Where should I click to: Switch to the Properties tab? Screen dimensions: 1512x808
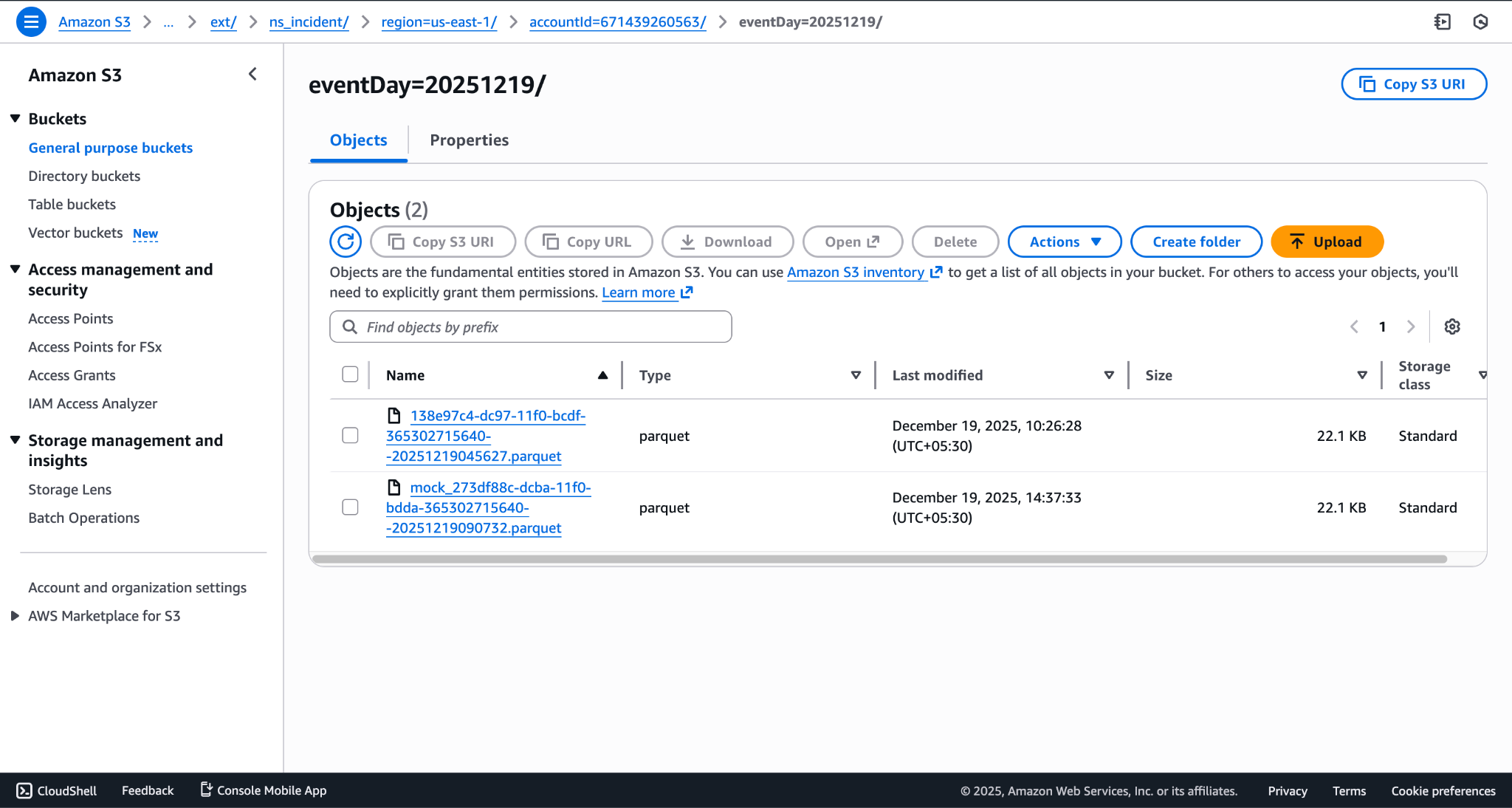470,140
